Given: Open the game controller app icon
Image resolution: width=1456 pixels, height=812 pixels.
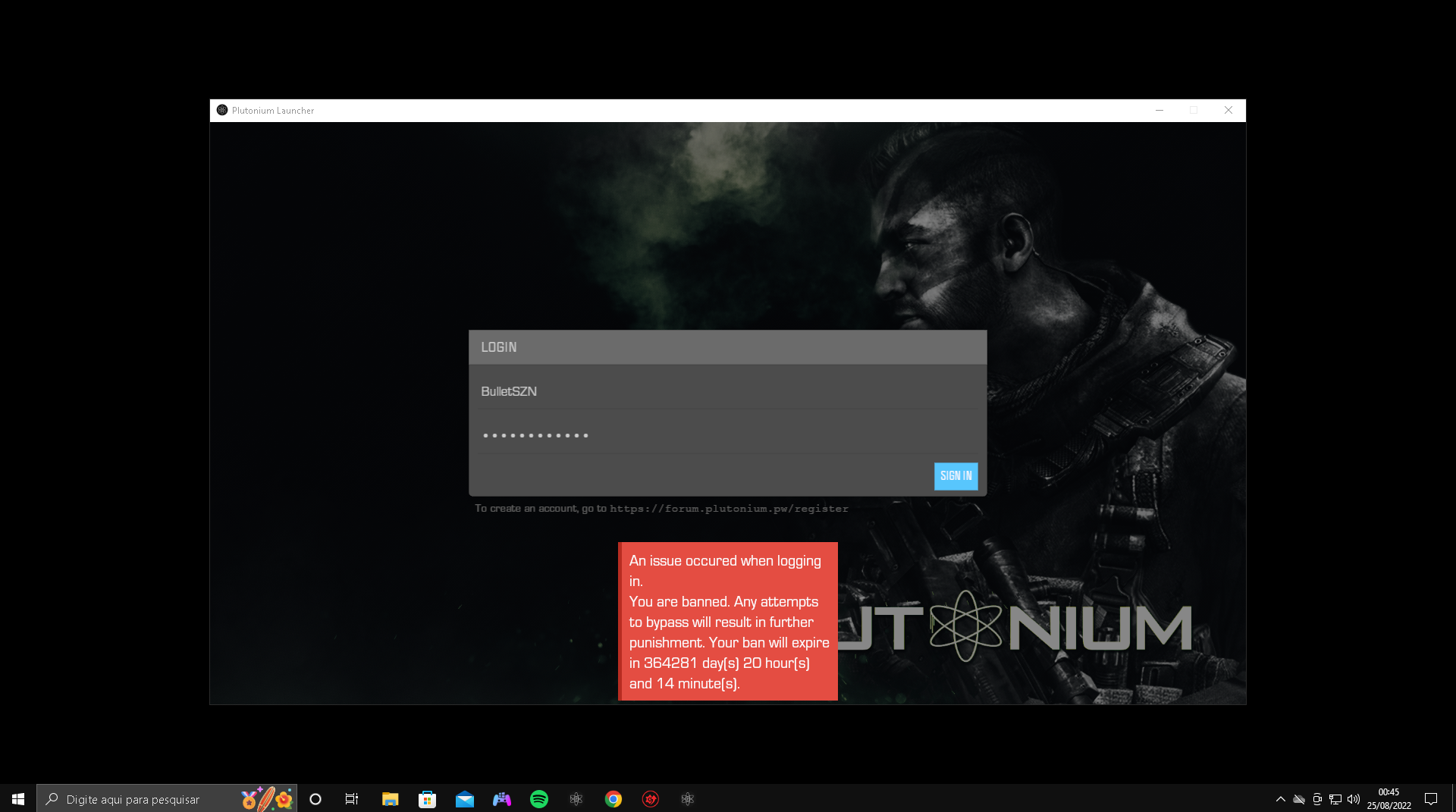Looking at the screenshot, I should [x=501, y=799].
